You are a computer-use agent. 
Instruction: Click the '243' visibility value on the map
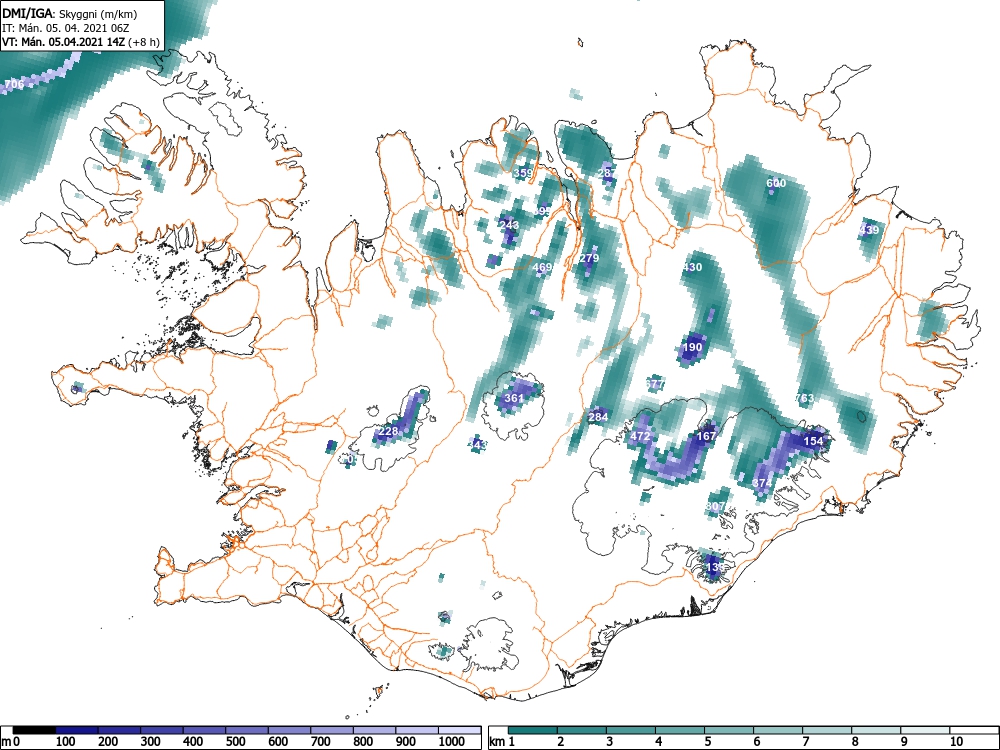point(509,224)
